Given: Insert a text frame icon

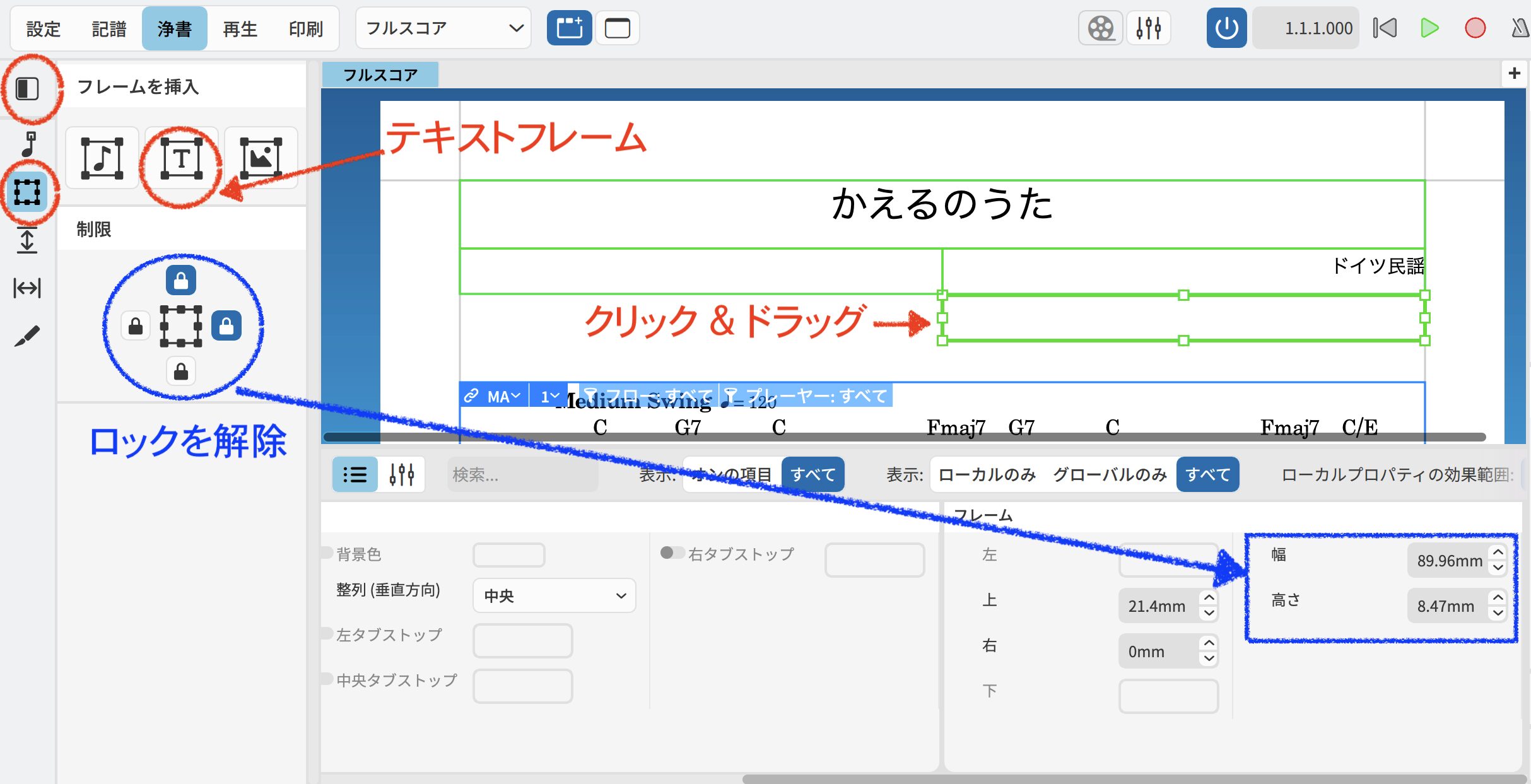Looking at the screenshot, I should [x=181, y=159].
